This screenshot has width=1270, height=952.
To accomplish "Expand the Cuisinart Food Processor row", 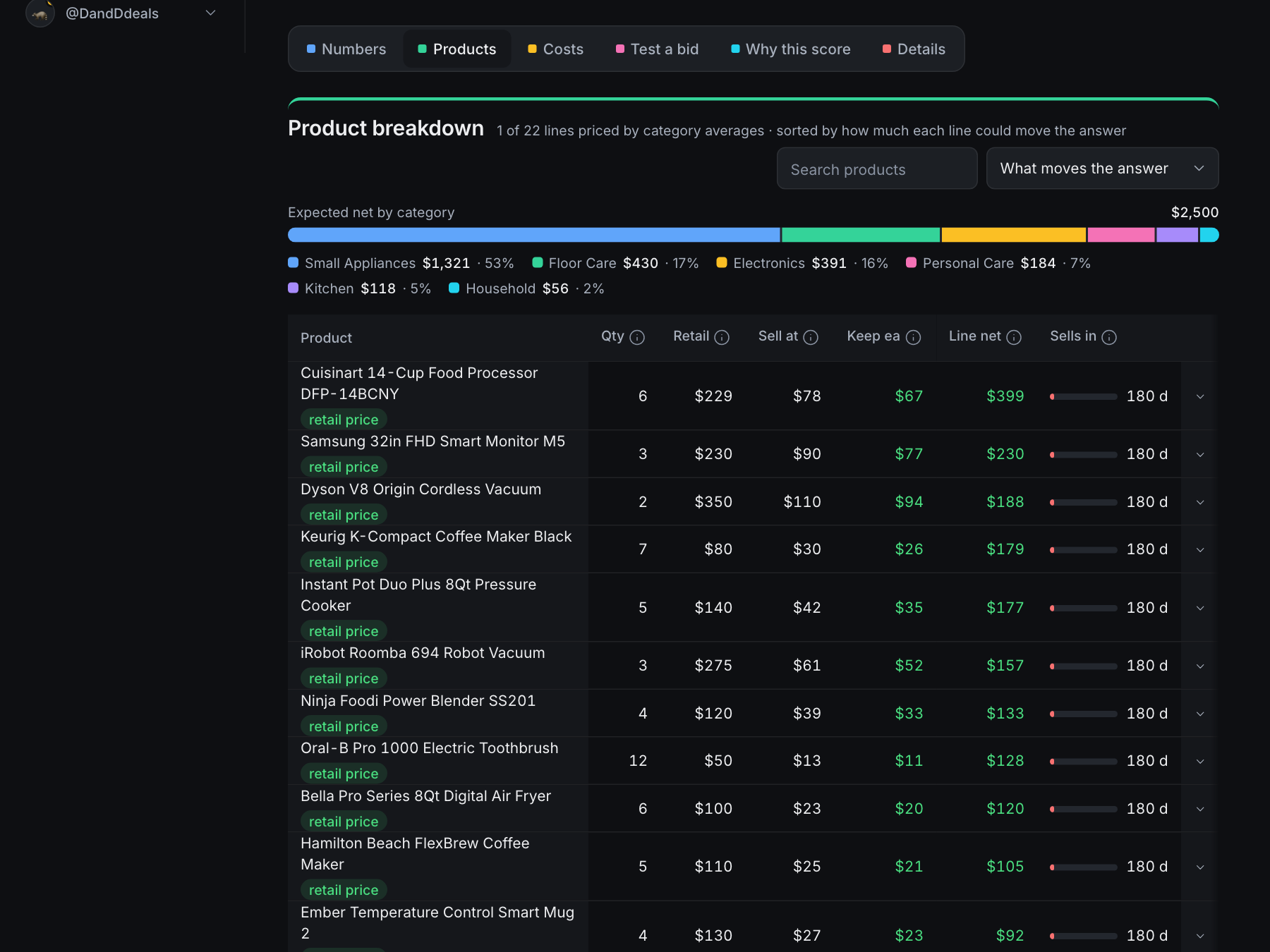I will 1200,396.
